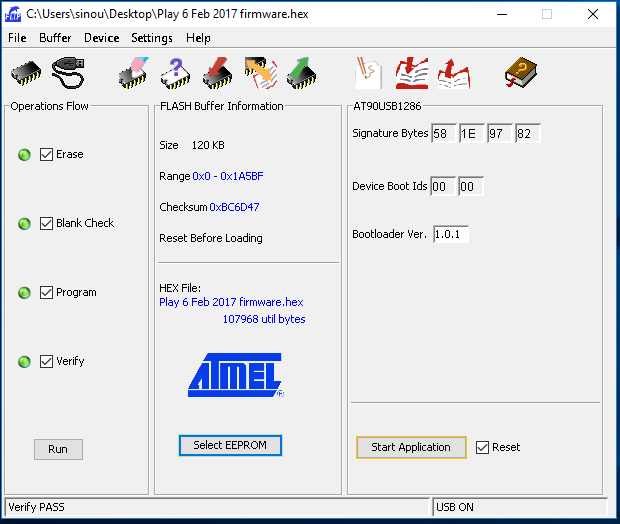Click the Load HEX File book icon

coord(412,73)
